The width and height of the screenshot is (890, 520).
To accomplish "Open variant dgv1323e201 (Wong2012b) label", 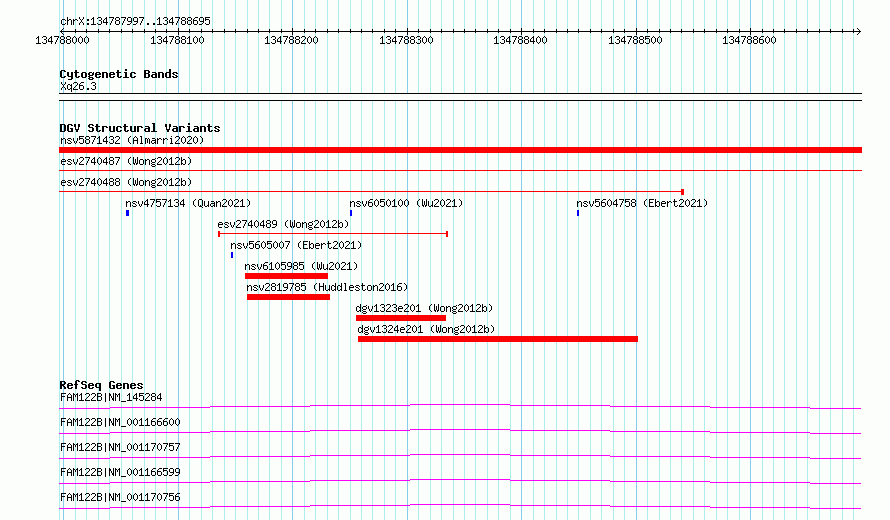I will tap(424, 308).
